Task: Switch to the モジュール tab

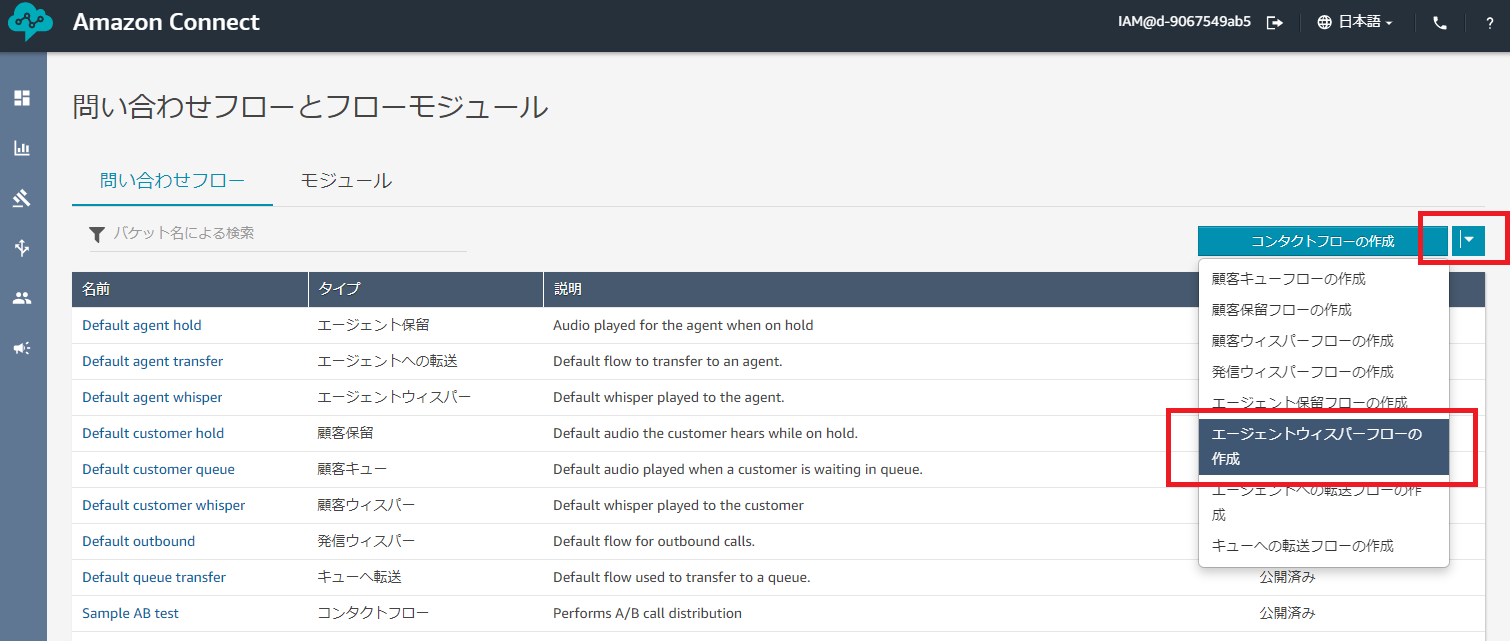Action: point(346,181)
